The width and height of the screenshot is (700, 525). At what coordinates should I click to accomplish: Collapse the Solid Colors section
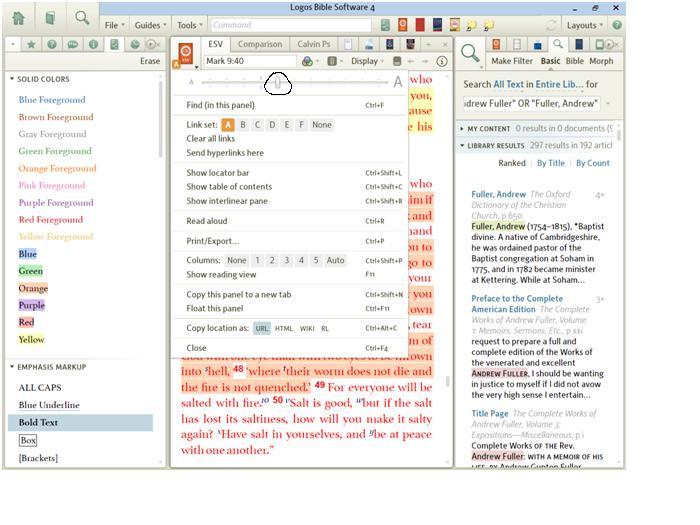tap(12, 79)
